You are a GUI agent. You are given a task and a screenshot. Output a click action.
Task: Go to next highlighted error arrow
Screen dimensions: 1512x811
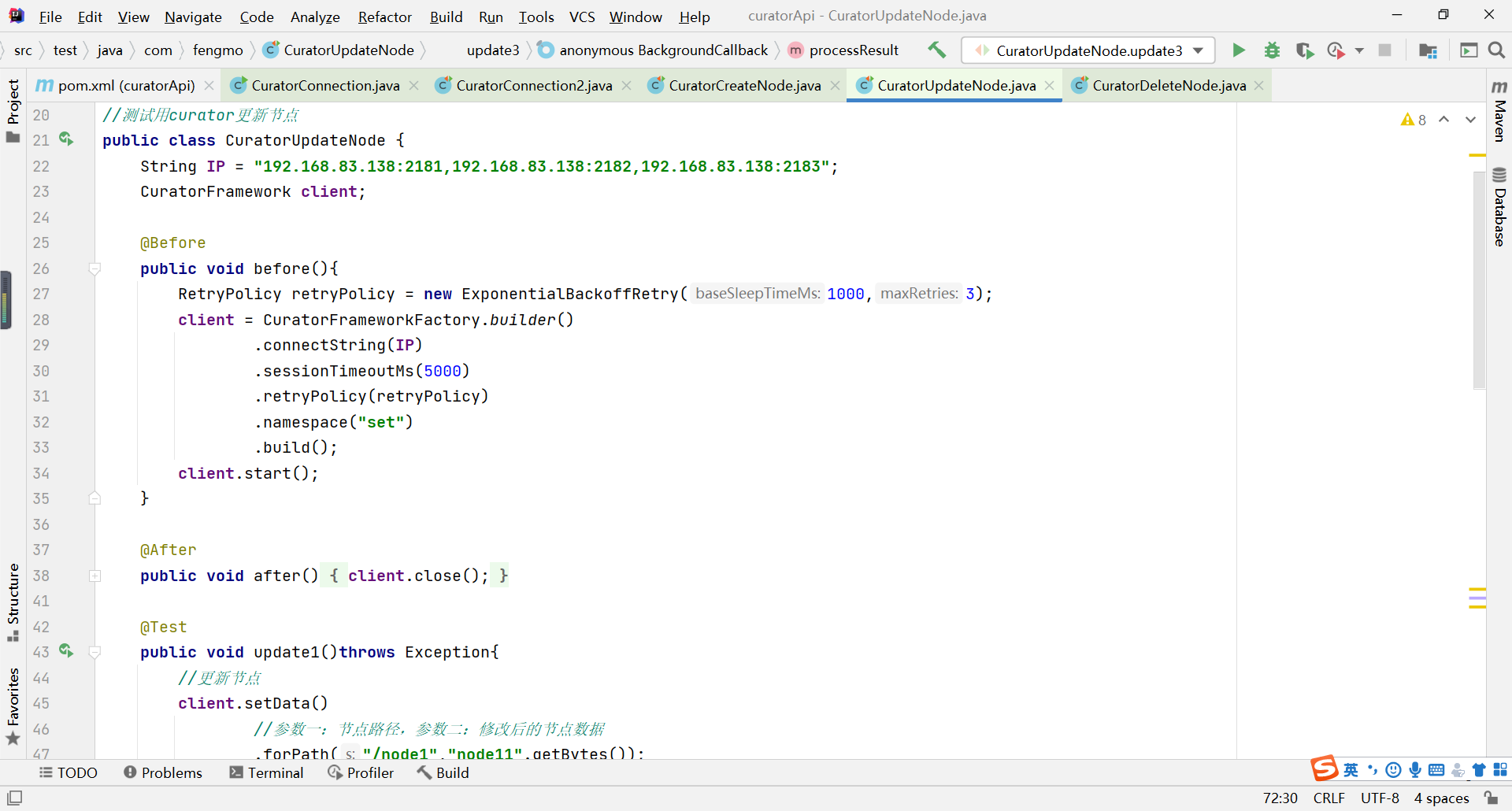coord(1470,120)
